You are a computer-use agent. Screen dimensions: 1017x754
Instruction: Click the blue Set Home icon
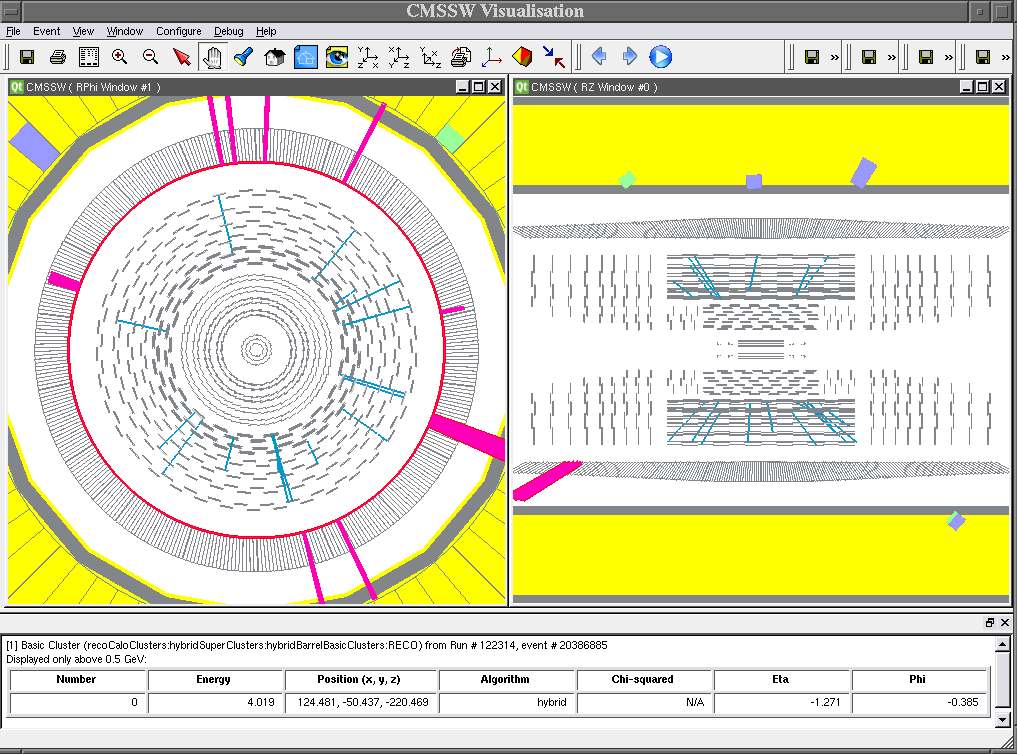point(305,57)
